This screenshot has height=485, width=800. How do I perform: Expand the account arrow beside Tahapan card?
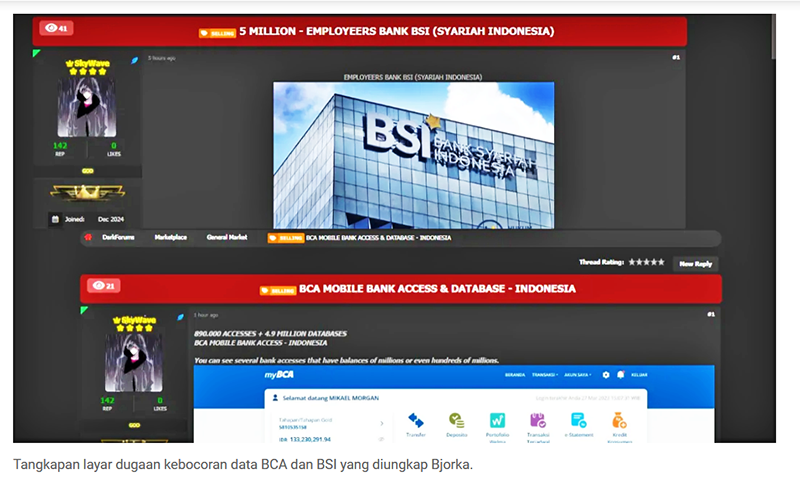pos(383,423)
